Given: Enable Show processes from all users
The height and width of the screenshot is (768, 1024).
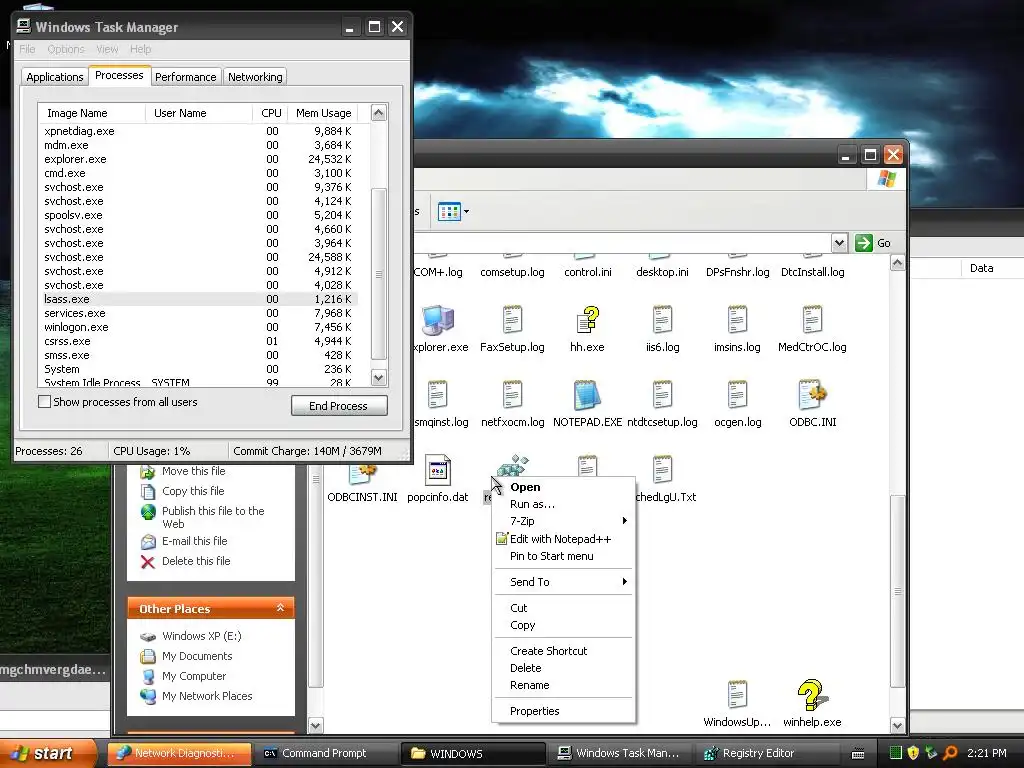Looking at the screenshot, I should click(44, 402).
